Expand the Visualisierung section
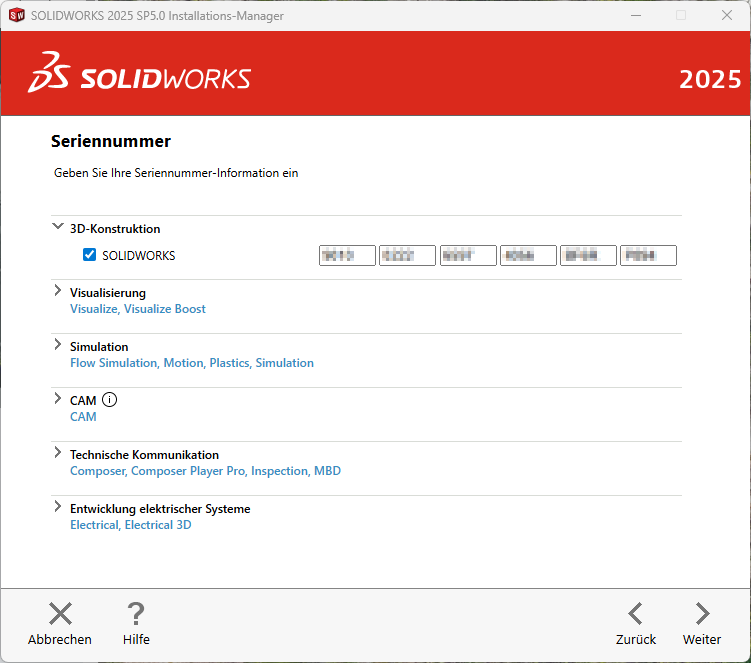 click(x=57, y=291)
